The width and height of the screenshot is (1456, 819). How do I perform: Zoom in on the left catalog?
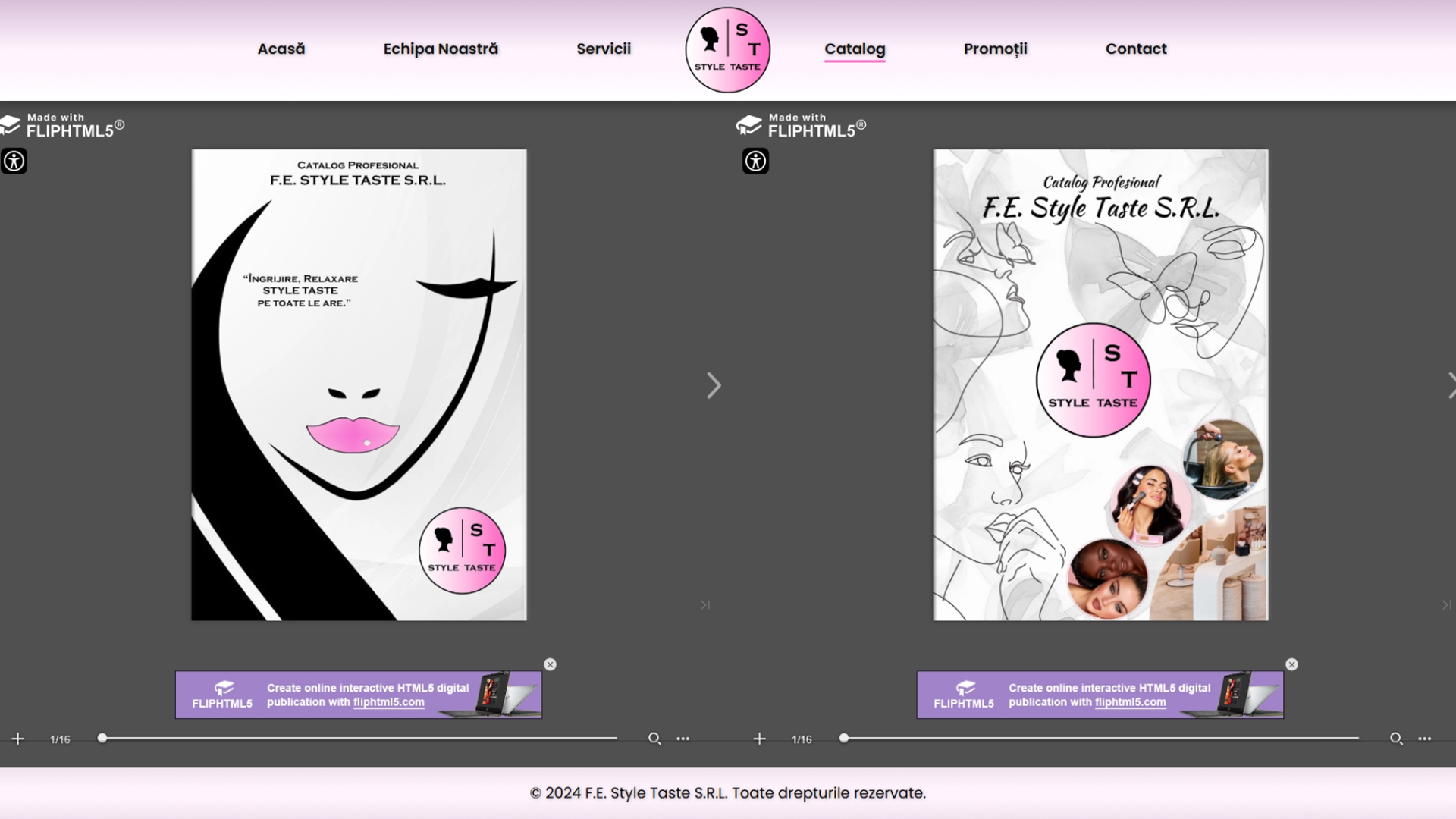18,739
